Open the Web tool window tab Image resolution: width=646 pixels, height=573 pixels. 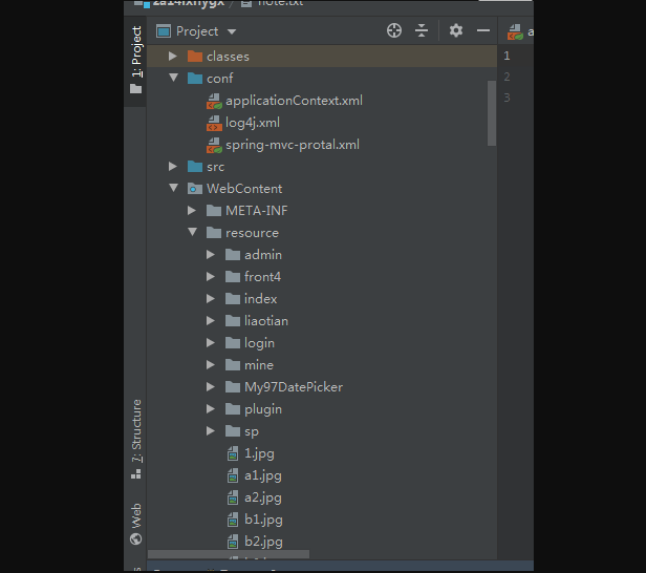(x=136, y=523)
